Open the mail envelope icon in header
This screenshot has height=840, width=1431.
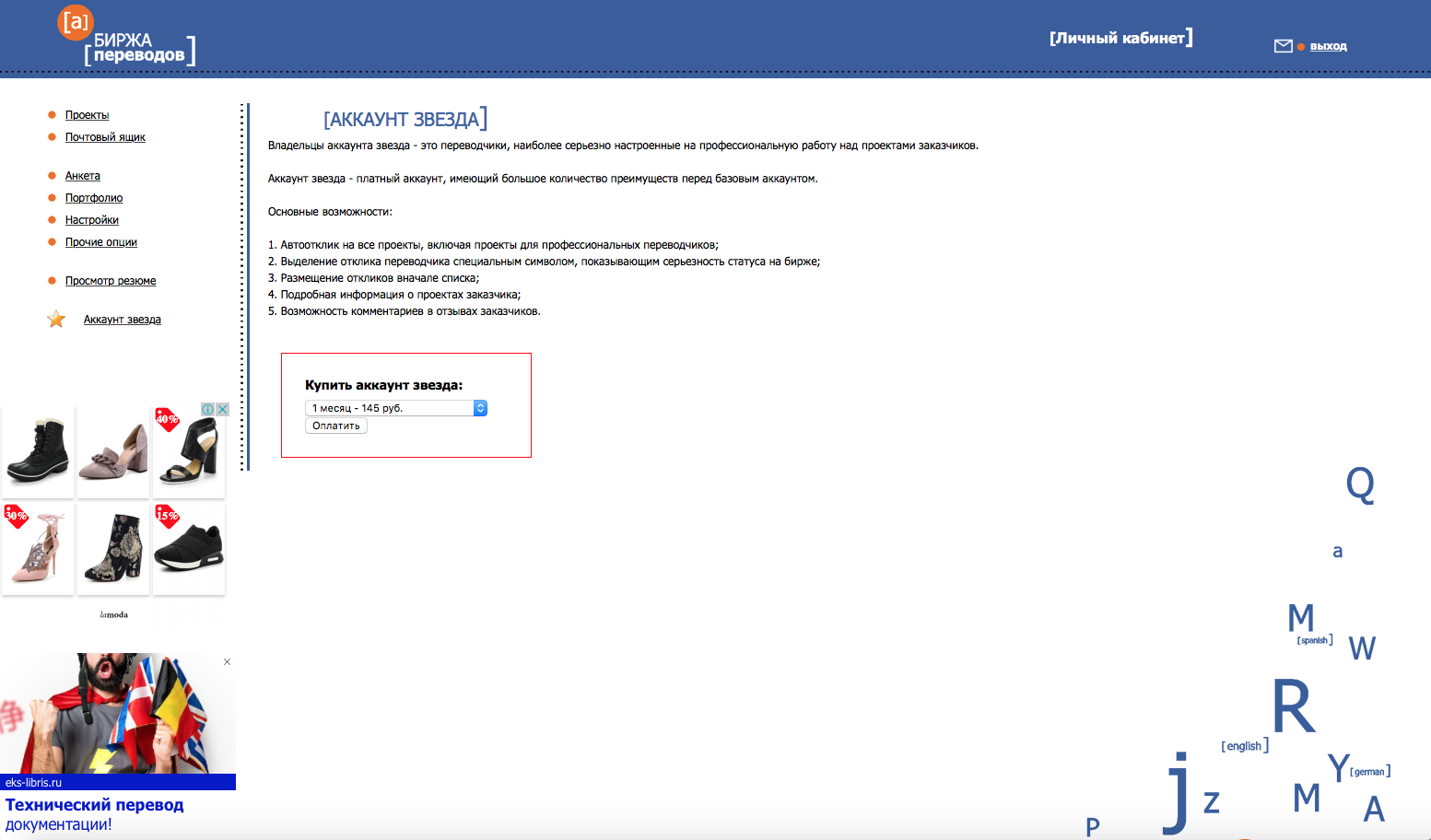click(x=1283, y=46)
